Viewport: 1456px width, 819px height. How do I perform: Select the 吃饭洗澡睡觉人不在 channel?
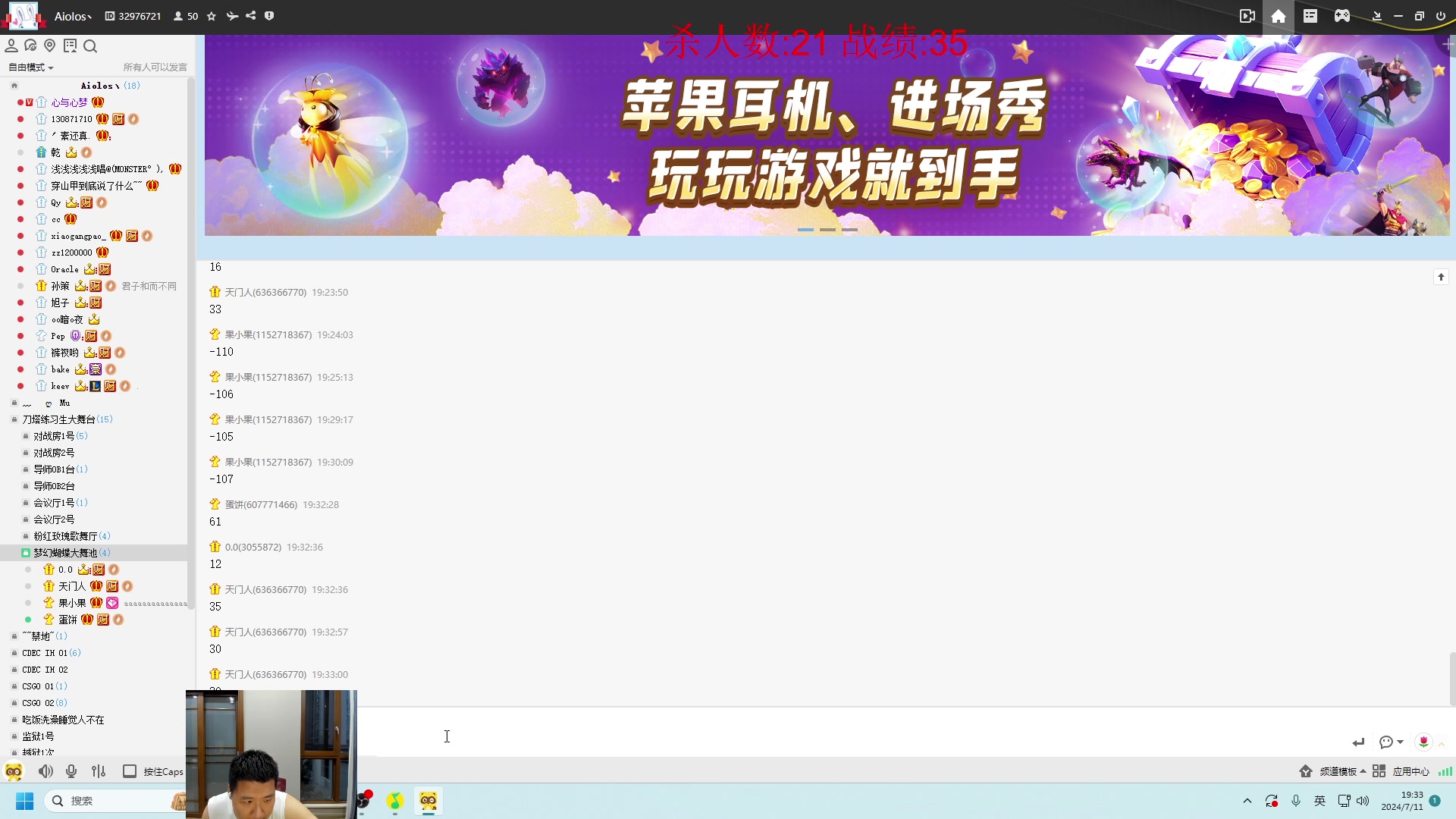click(x=63, y=720)
